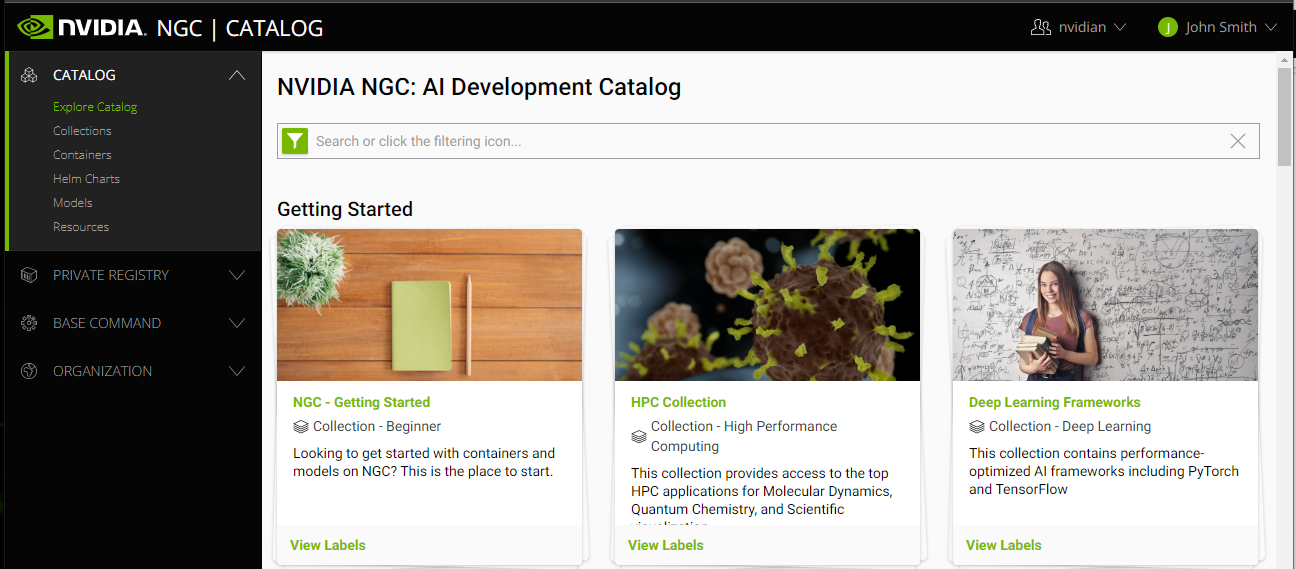Image resolution: width=1296 pixels, height=569 pixels.
Task: Open the Deep Learning Frameworks link
Action: [x=1054, y=402]
